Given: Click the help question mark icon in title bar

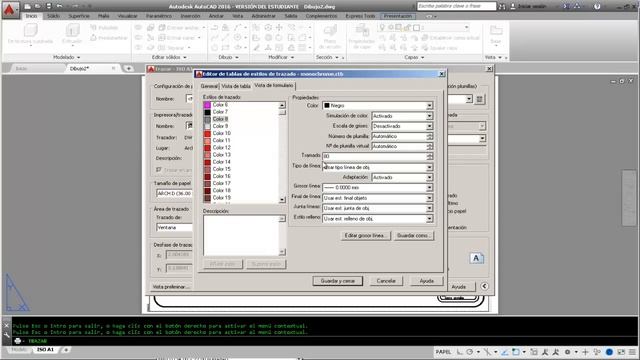Looking at the screenshot, I should [597, 6].
